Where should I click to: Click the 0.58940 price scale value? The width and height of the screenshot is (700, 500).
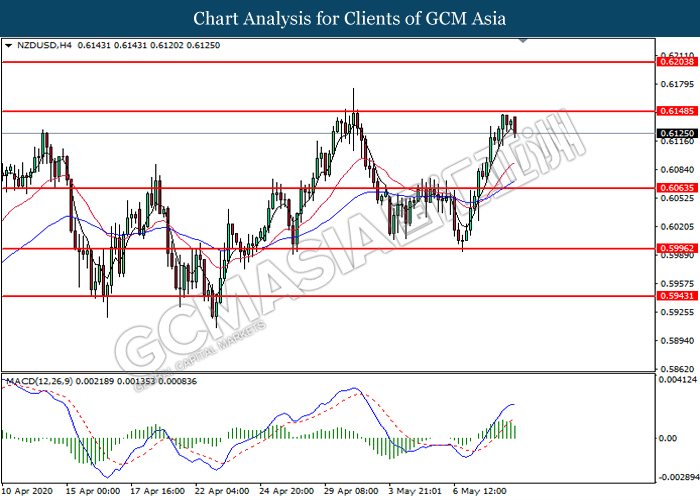pyautogui.click(x=677, y=341)
